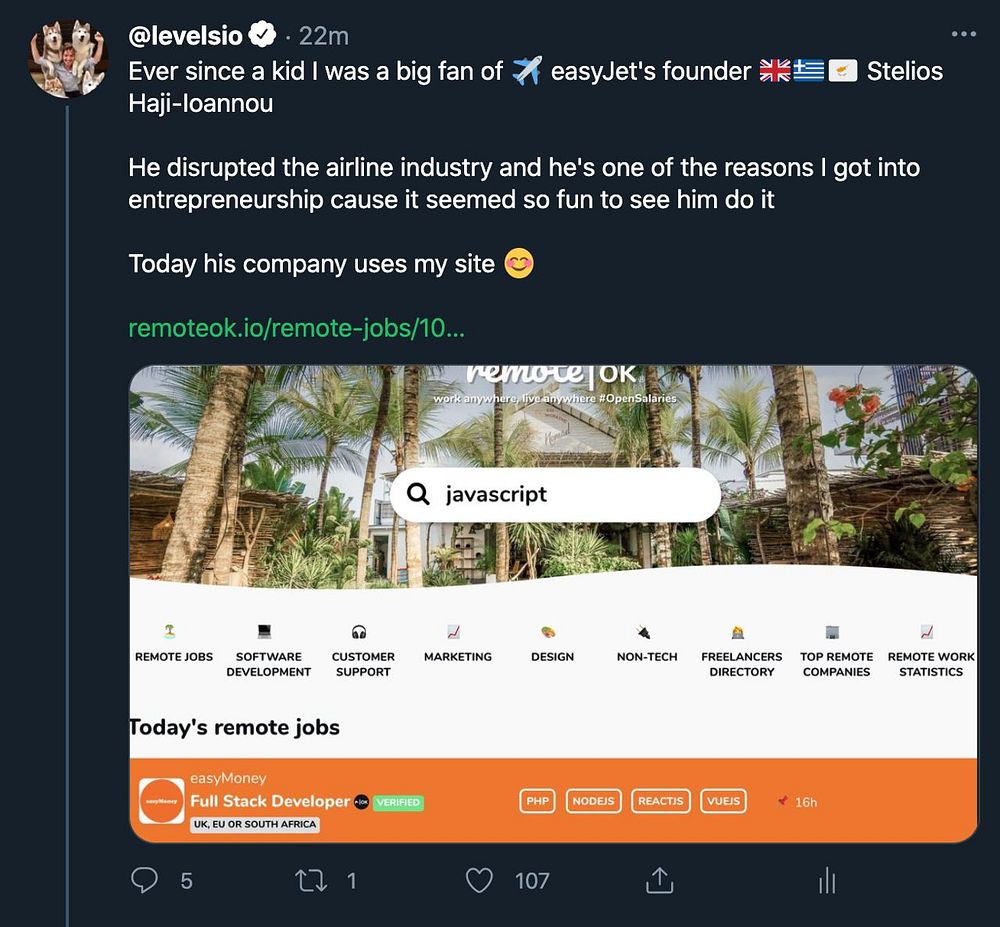This screenshot has width=1000, height=927.
Task: Open the remoteok.io remote-jobs link
Action: pyautogui.click(x=296, y=328)
